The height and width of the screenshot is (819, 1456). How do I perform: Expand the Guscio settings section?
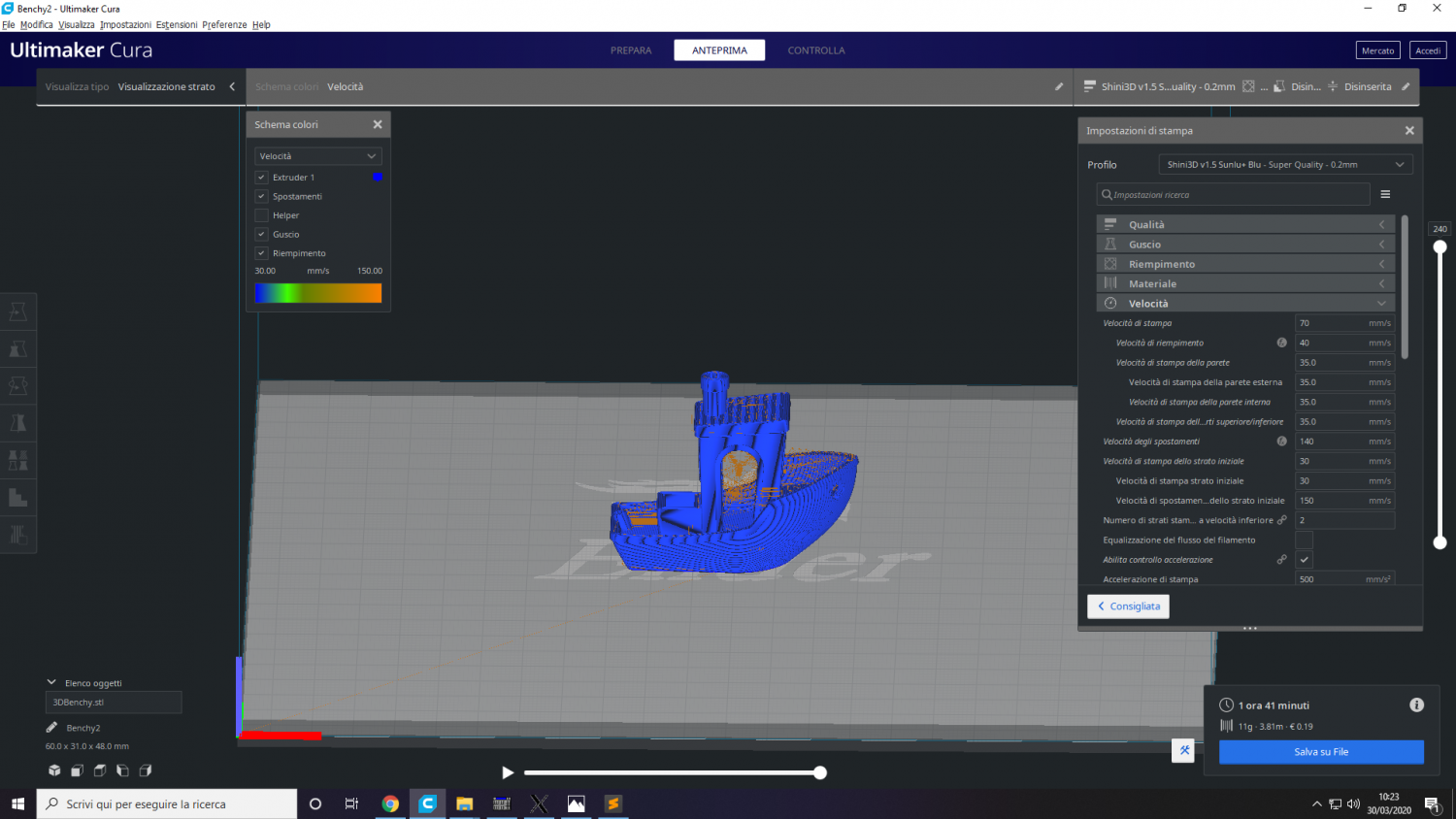point(1245,244)
